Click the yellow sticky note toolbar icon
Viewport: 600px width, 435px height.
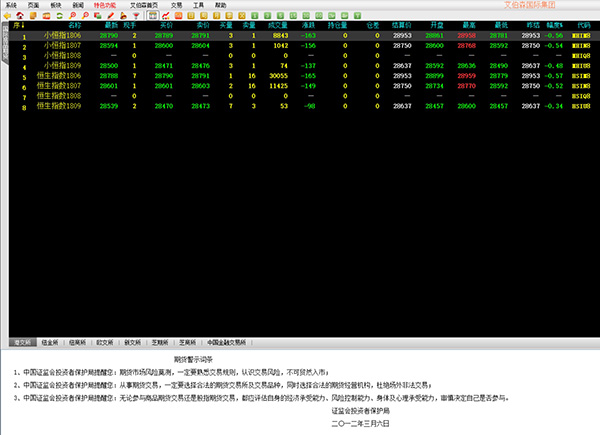33,16
